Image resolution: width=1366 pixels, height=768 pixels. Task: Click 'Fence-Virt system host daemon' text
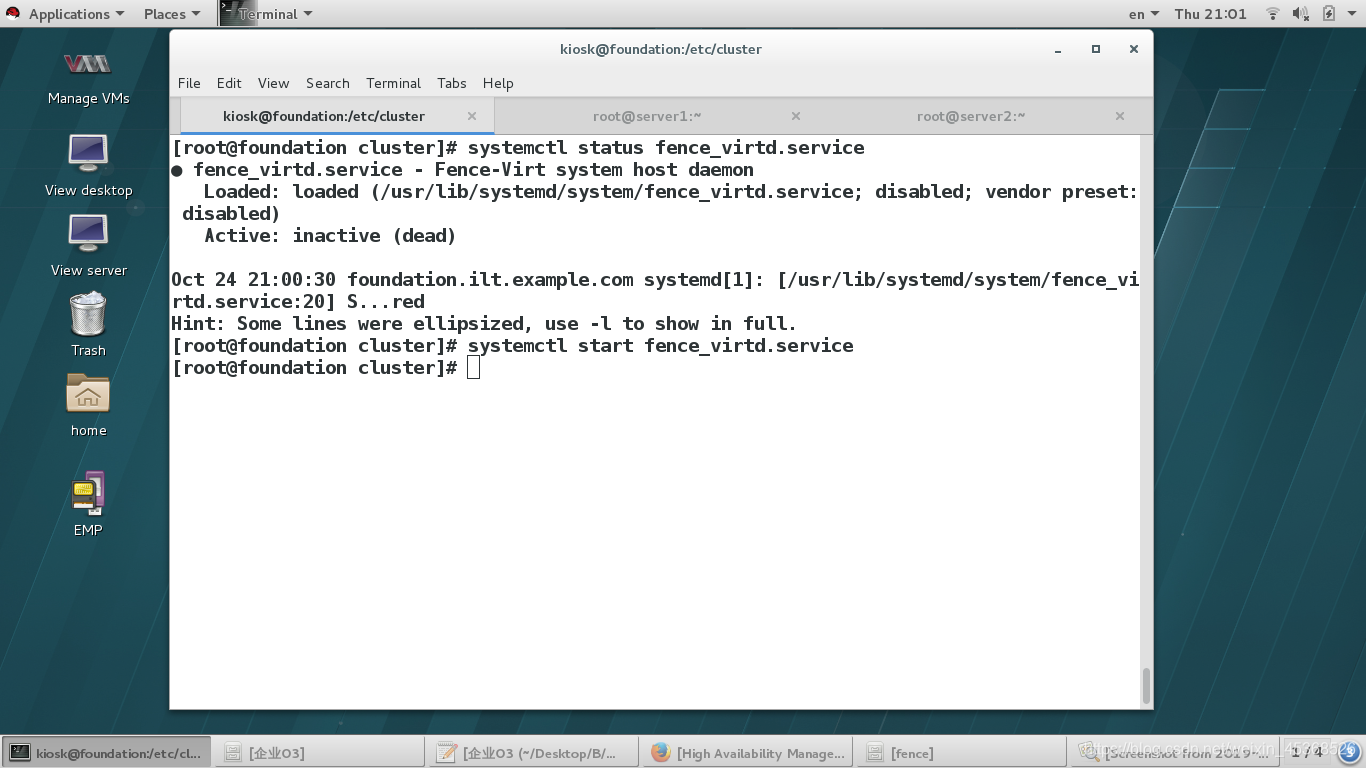coord(594,170)
